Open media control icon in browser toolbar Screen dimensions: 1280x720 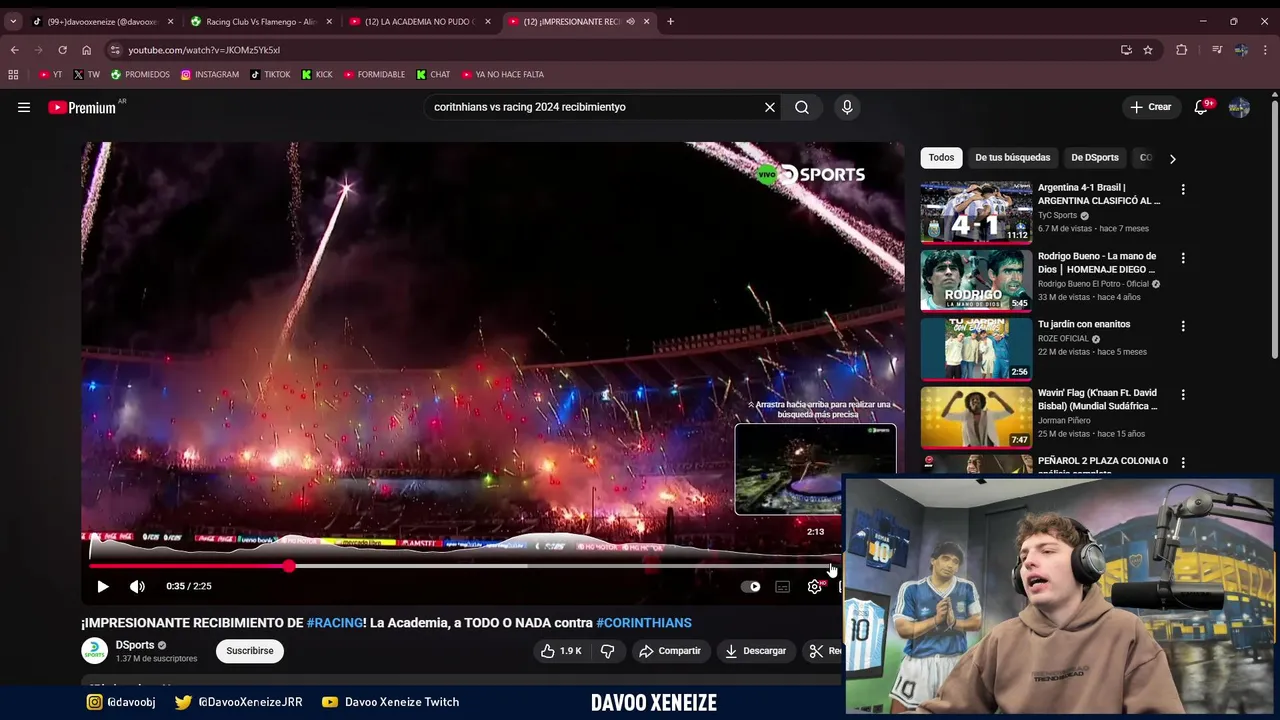[1216, 50]
